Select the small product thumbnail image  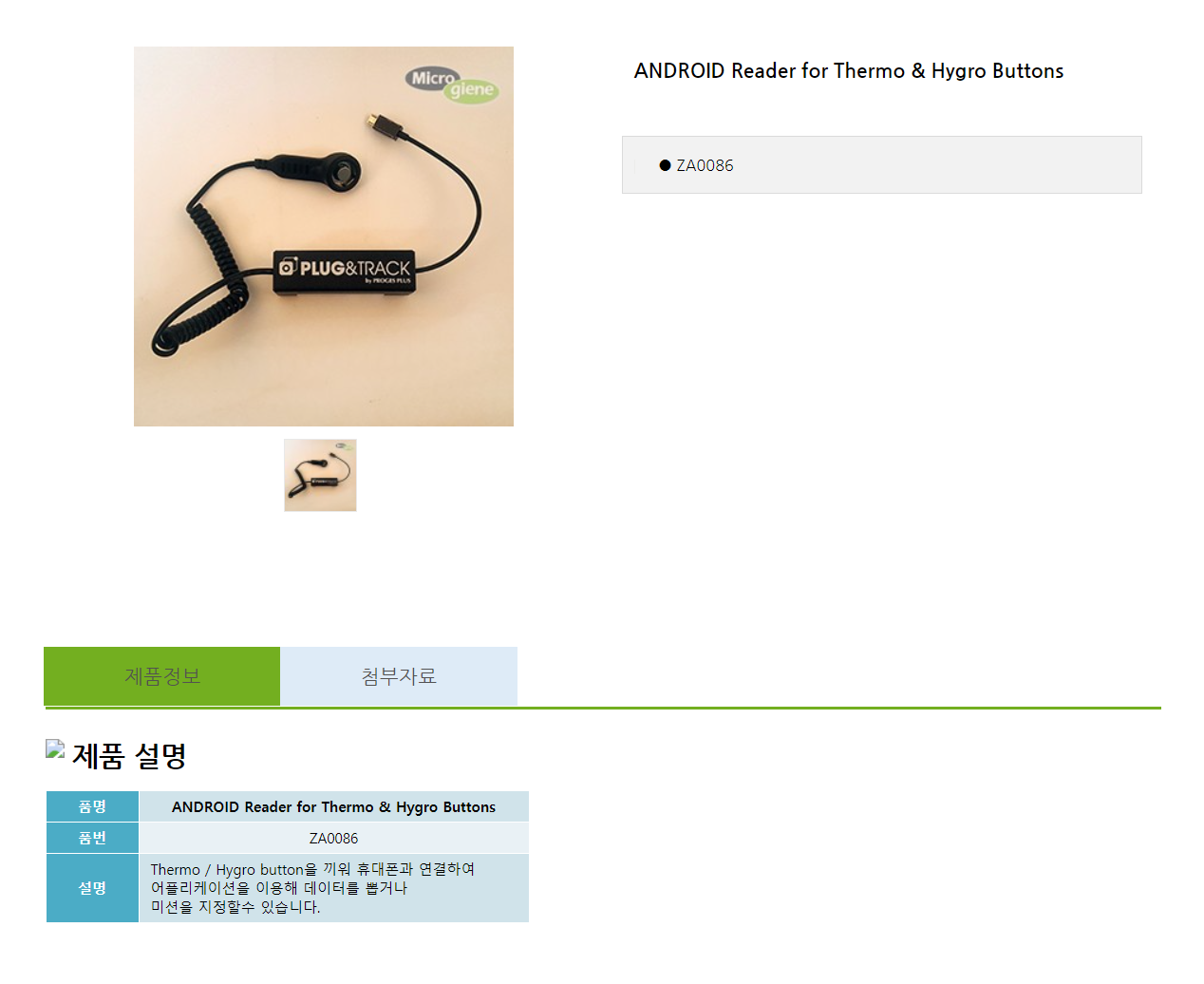pos(320,475)
